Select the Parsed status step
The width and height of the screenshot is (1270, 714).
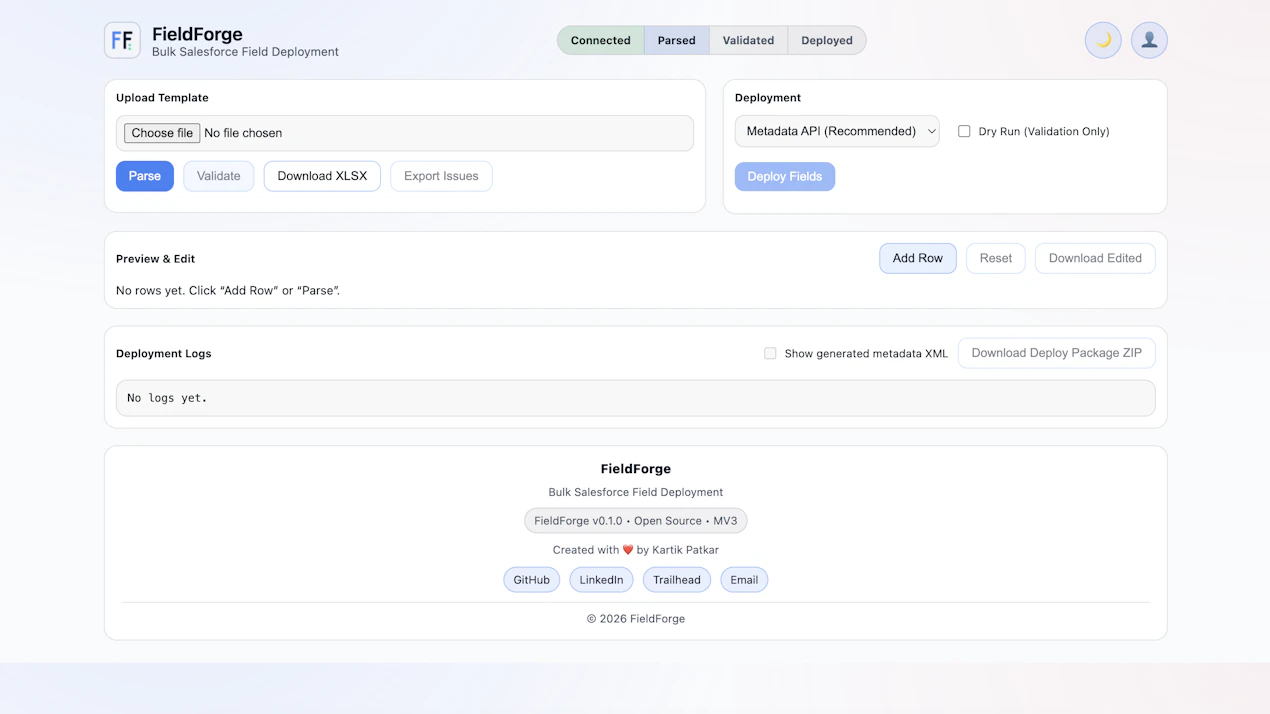point(676,40)
